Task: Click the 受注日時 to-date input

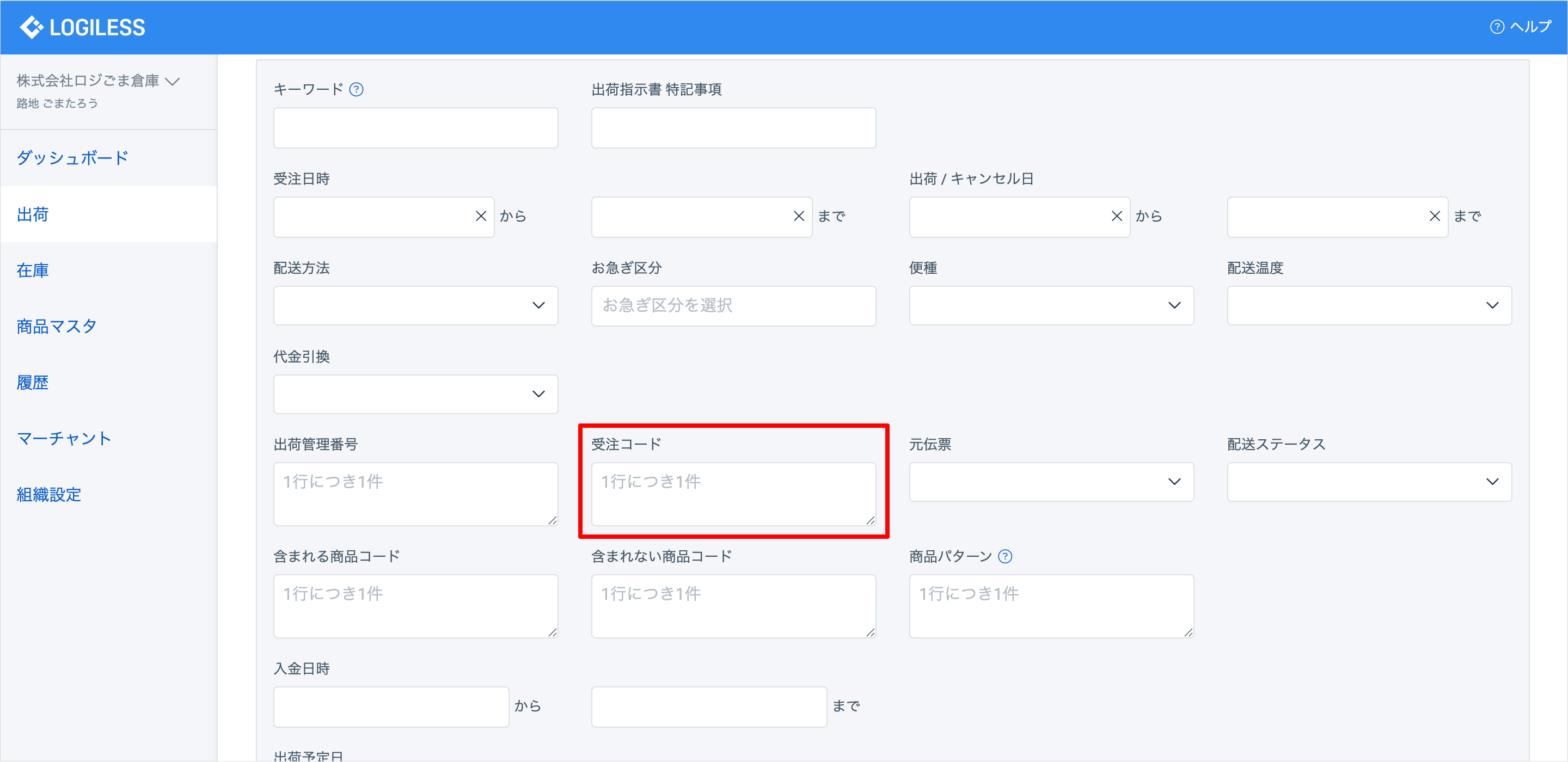Action: [701, 217]
